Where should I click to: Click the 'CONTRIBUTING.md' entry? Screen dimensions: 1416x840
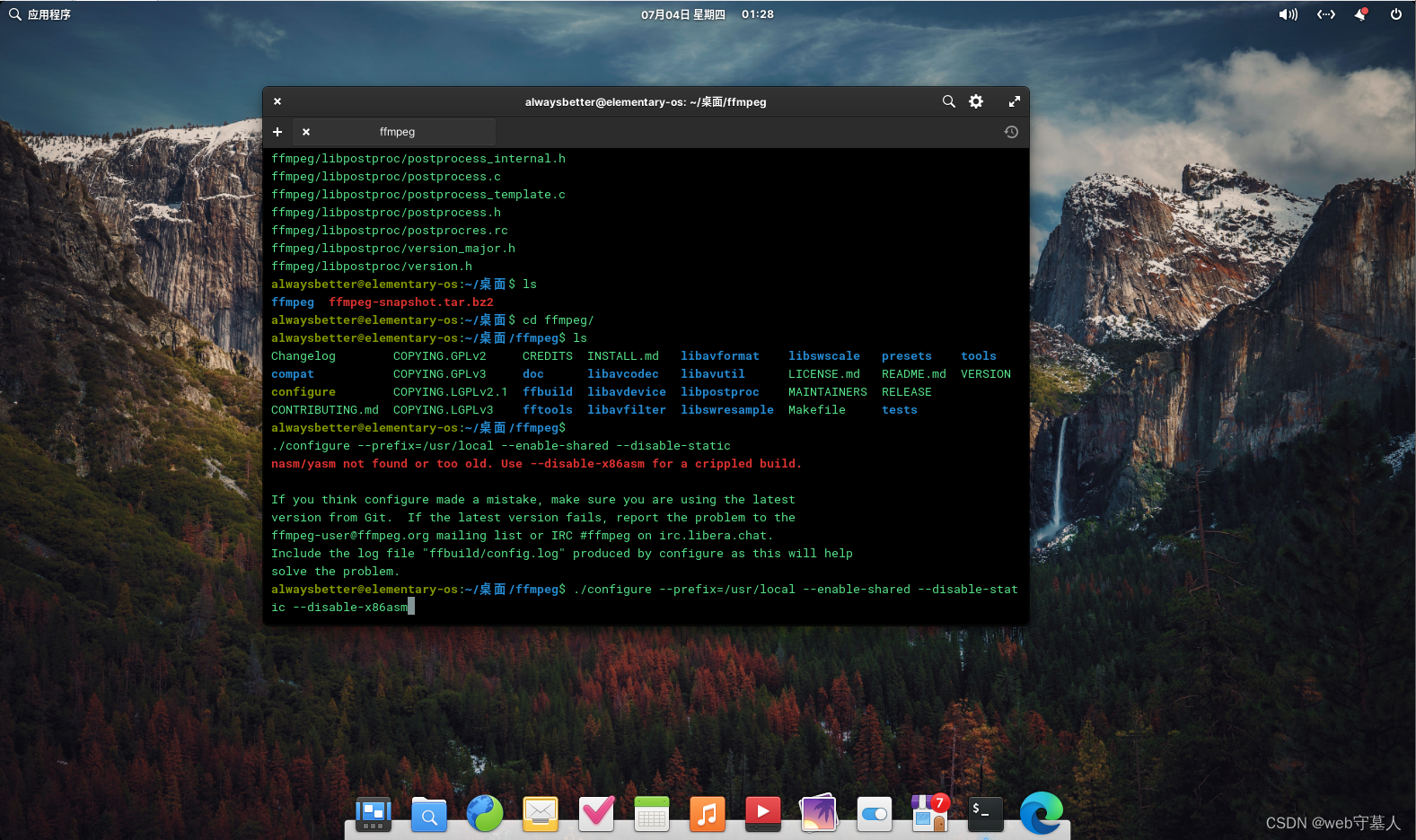point(325,410)
